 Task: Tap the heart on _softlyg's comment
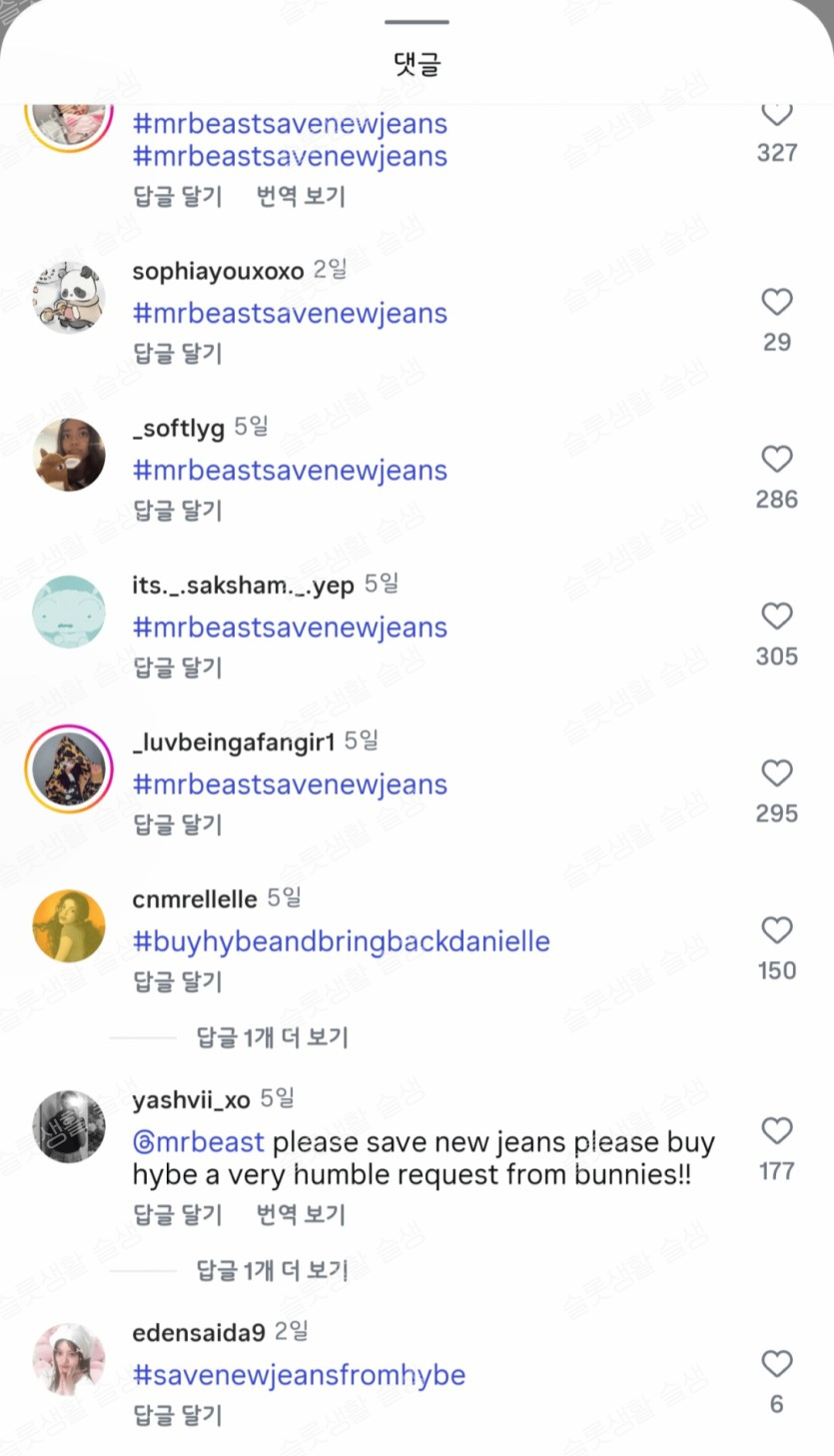tap(776, 459)
